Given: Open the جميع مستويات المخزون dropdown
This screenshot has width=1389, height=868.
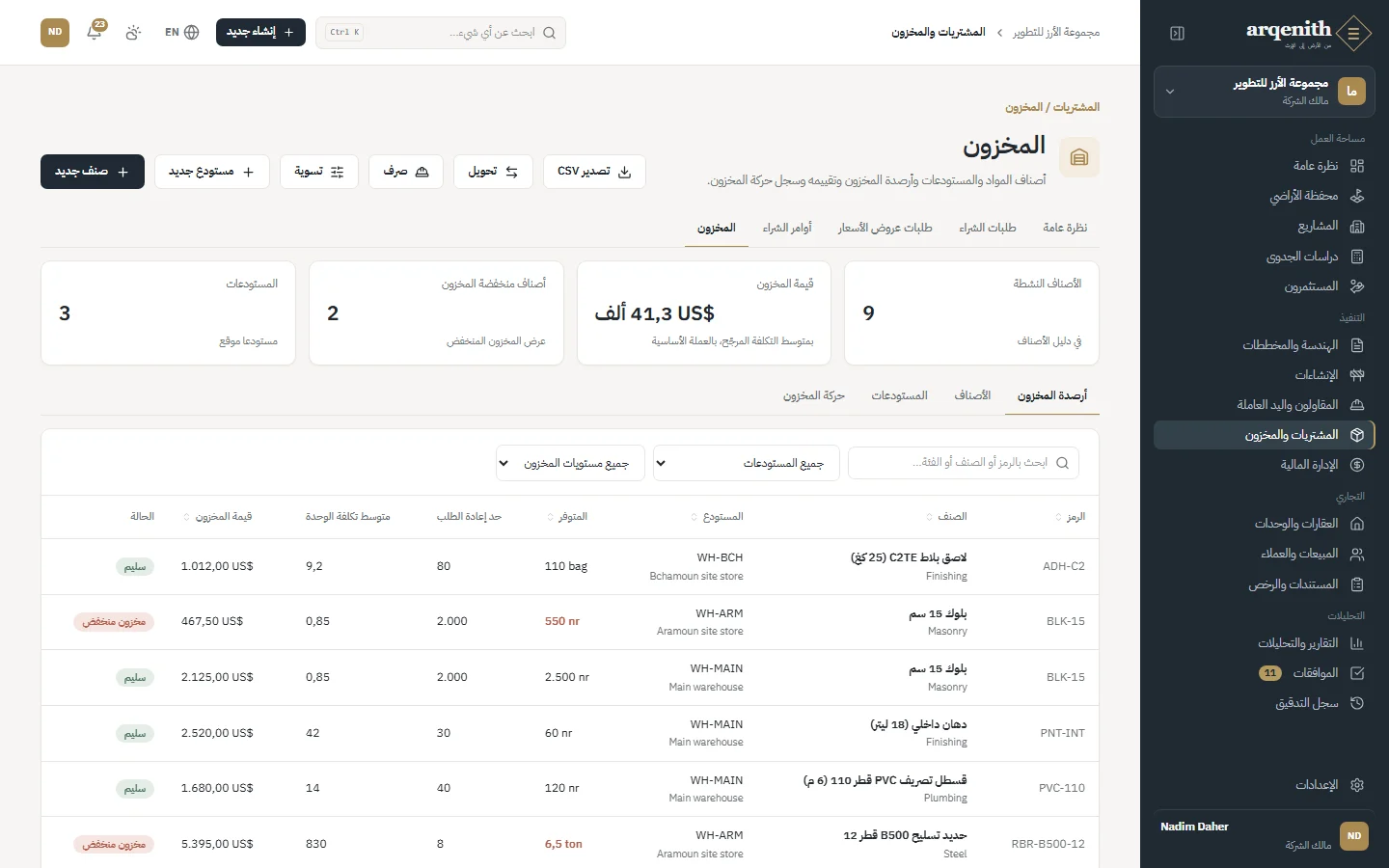Looking at the screenshot, I should tap(570, 463).
